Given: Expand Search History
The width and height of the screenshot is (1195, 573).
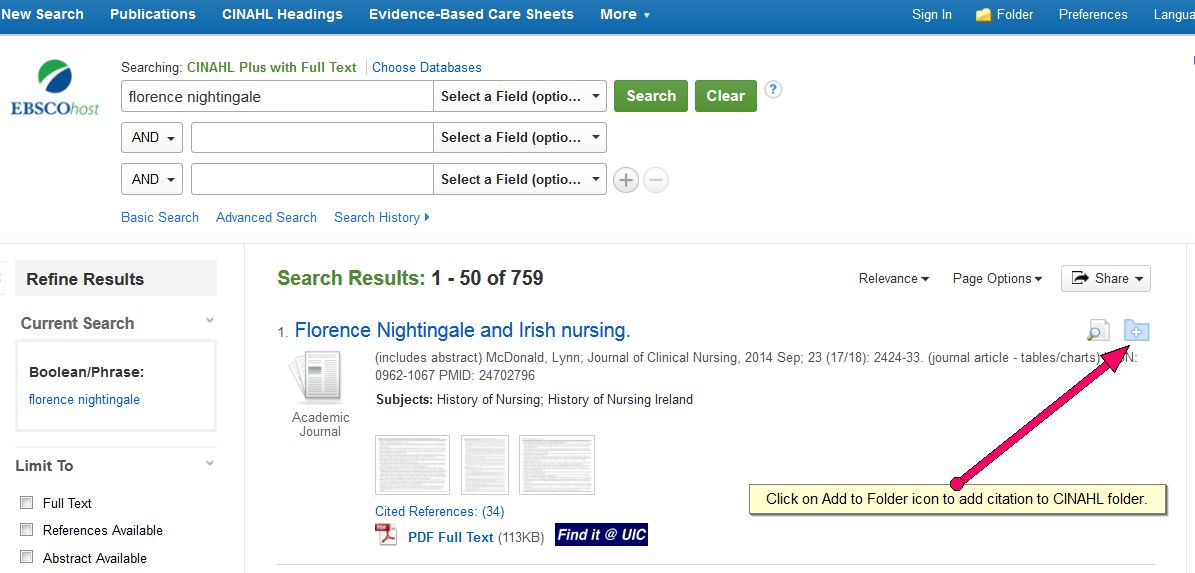Looking at the screenshot, I should point(382,218).
